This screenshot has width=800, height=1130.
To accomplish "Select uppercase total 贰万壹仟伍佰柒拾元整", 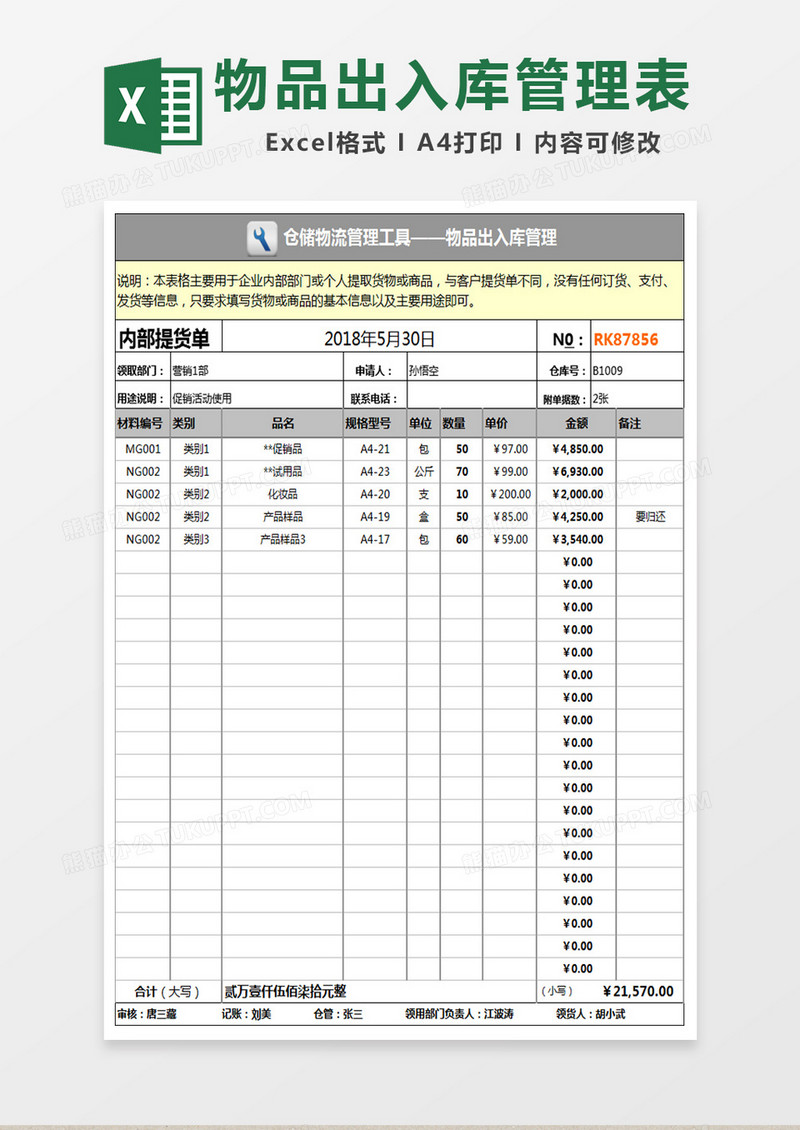I will coord(285,992).
